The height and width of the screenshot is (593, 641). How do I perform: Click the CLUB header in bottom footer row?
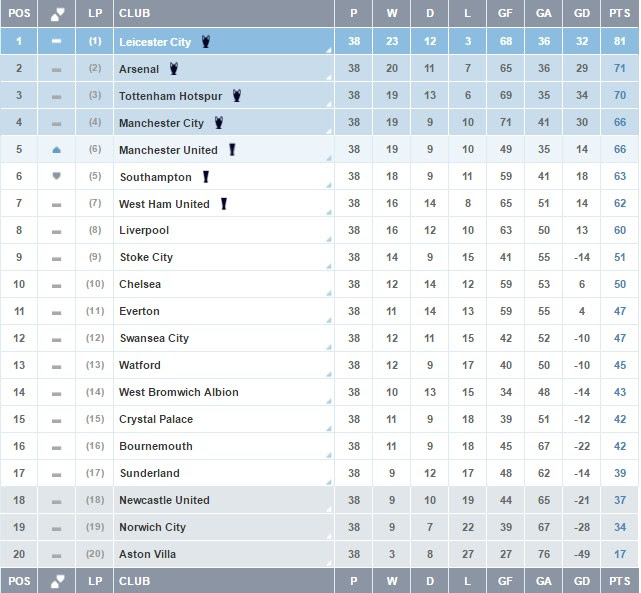tap(134, 581)
